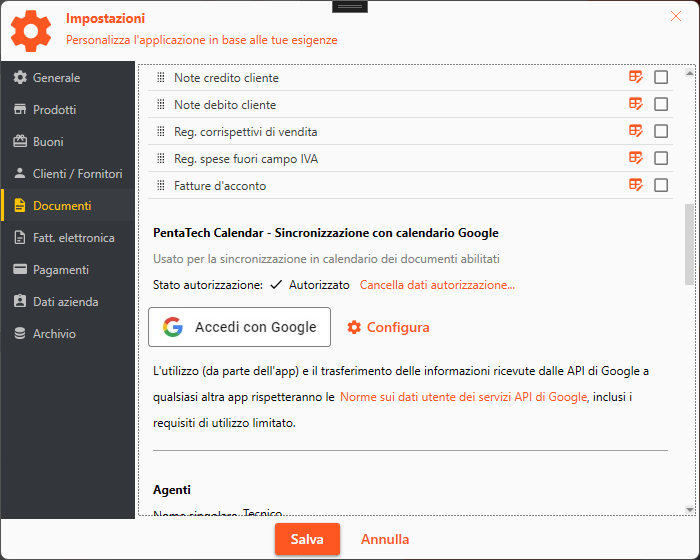Click the Pagamenti credit card icon
Viewport: 700px width, 560px height.
tap(20, 269)
